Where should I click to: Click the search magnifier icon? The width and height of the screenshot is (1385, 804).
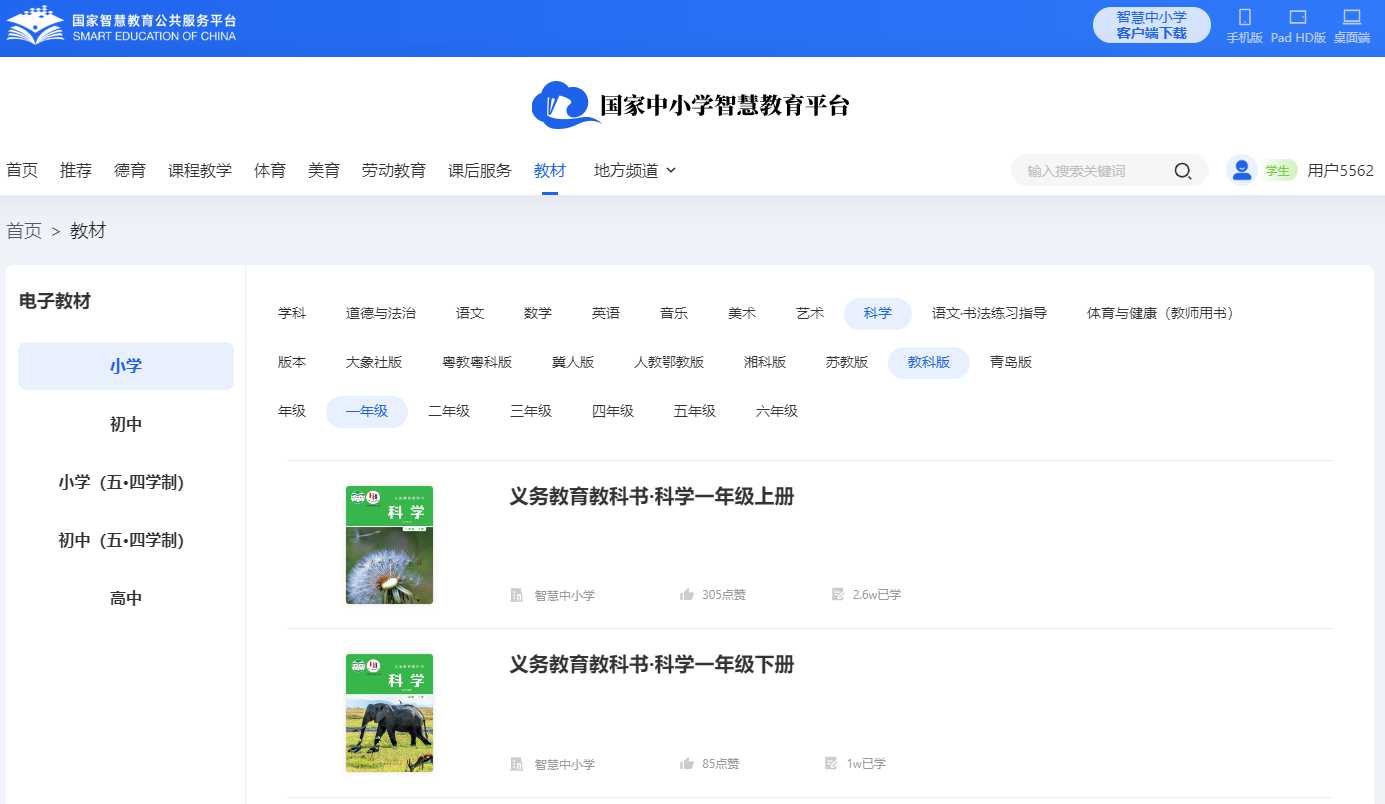[1182, 171]
